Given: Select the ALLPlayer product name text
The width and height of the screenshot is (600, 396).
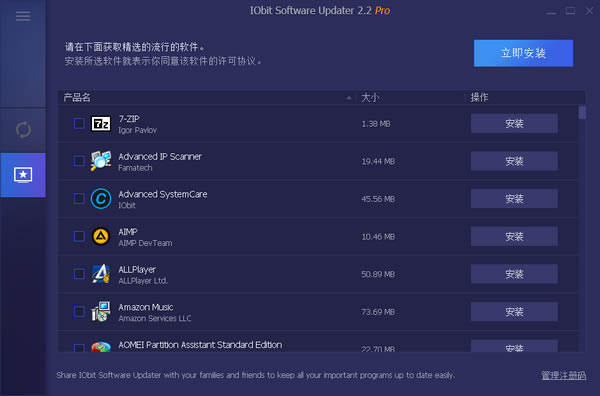Looking at the screenshot, I should (137, 269).
